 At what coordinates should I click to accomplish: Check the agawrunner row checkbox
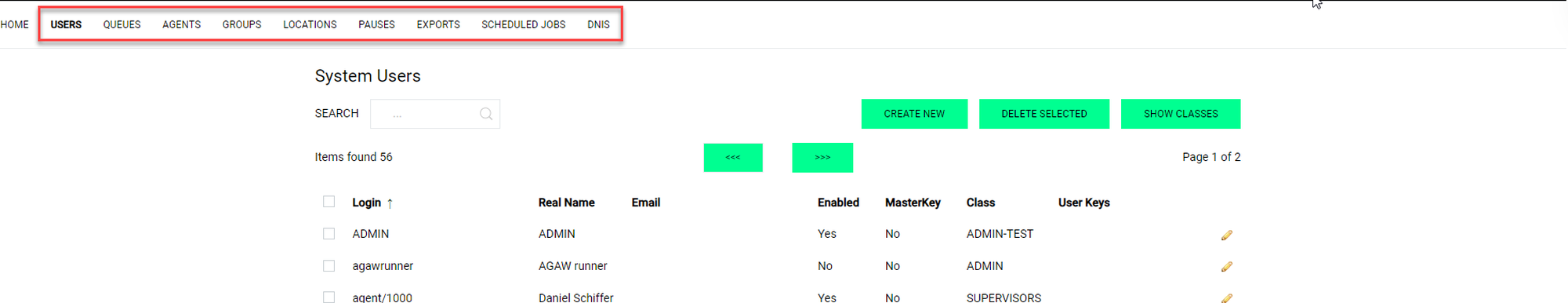(x=328, y=266)
